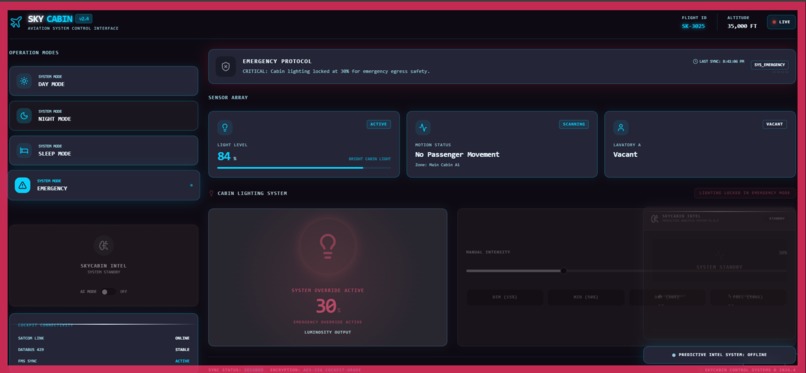Click the Sky Cabin airplane logo icon

tap(16, 22)
